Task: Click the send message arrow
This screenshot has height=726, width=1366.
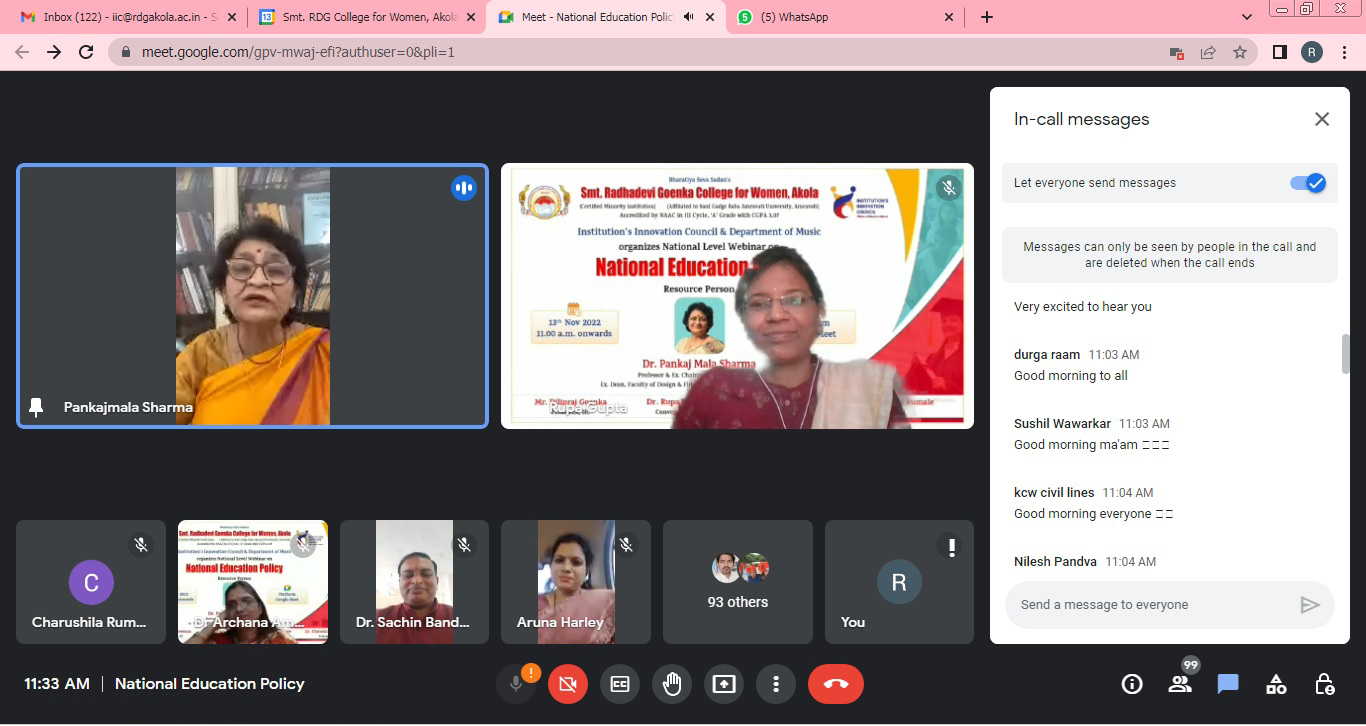Action: pyautogui.click(x=1309, y=605)
